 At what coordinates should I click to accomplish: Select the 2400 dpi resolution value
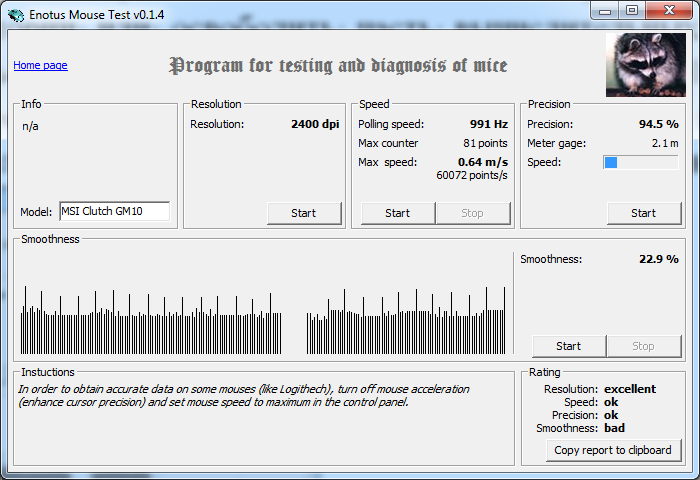point(315,124)
